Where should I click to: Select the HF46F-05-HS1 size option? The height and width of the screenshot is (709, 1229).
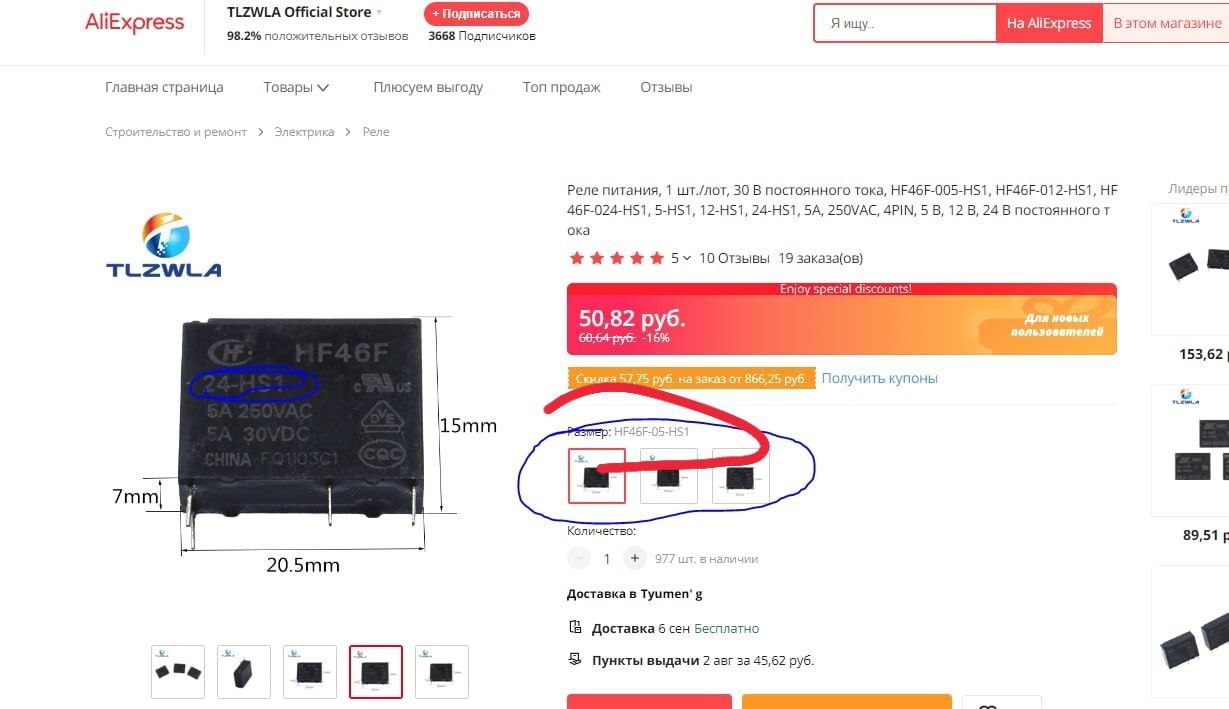point(597,475)
